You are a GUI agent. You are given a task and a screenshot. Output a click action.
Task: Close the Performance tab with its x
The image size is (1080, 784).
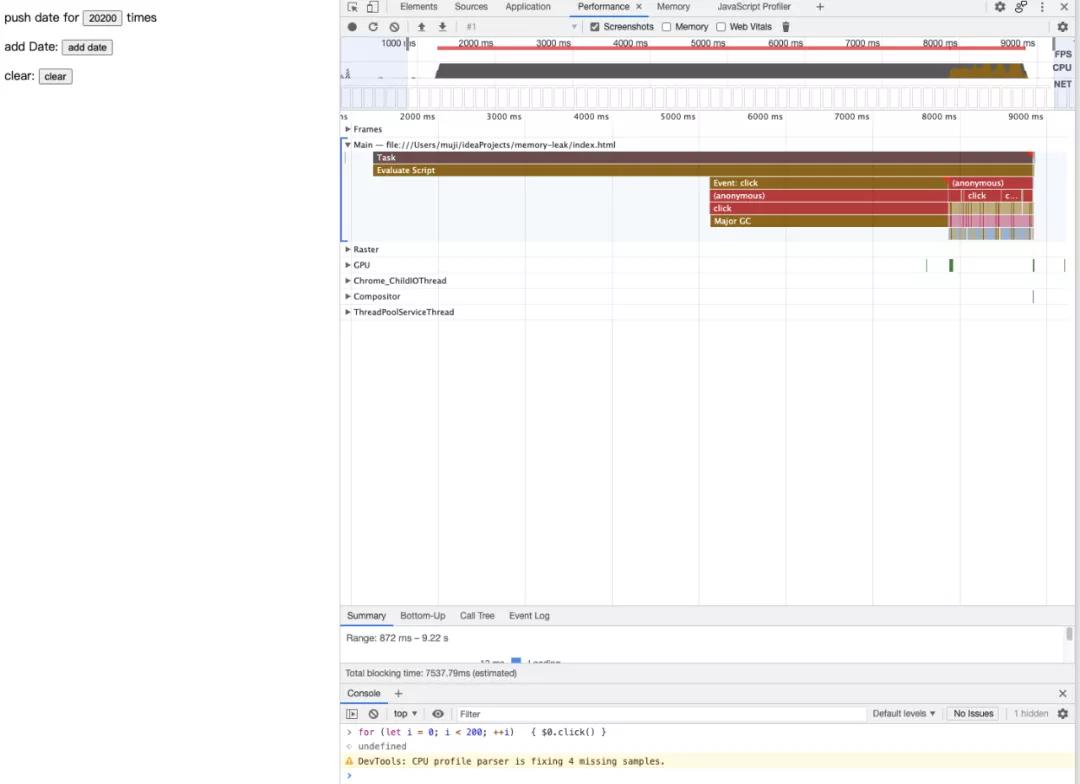pos(638,6)
